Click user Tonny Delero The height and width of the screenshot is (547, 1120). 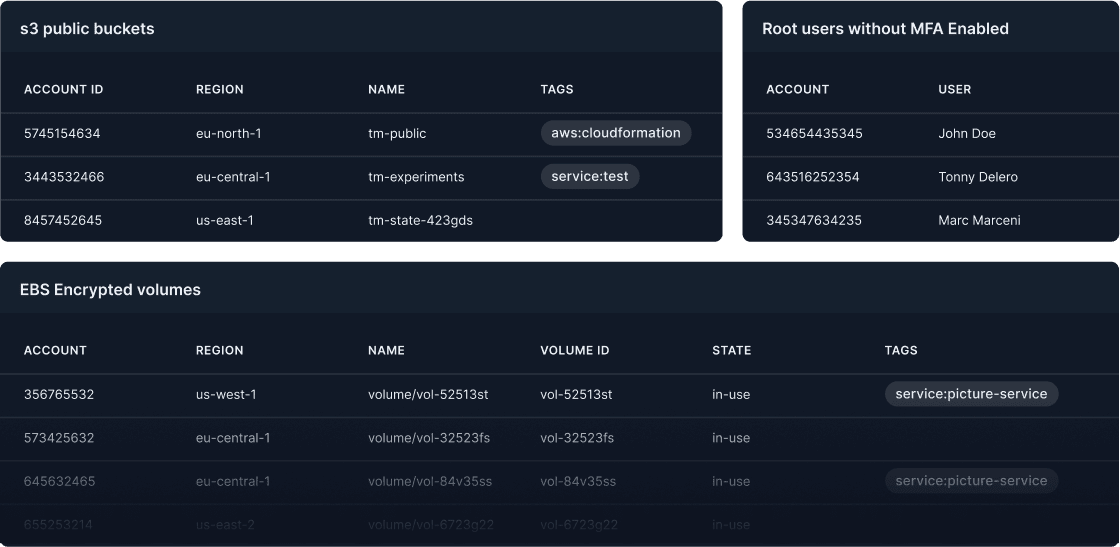coord(978,177)
